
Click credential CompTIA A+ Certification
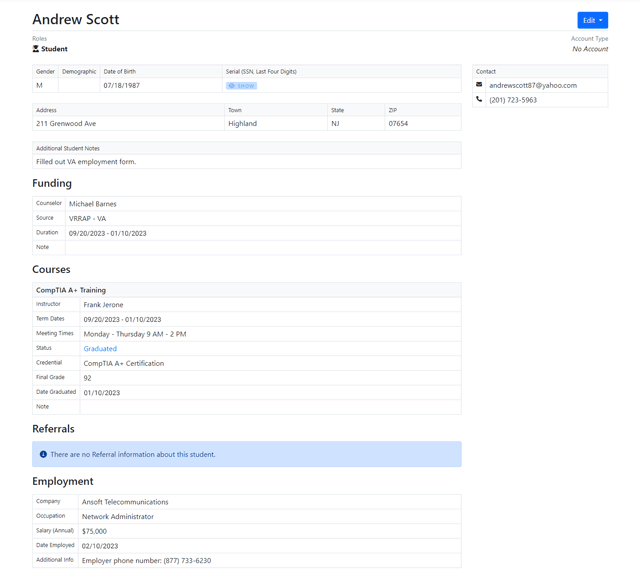tap(124, 363)
